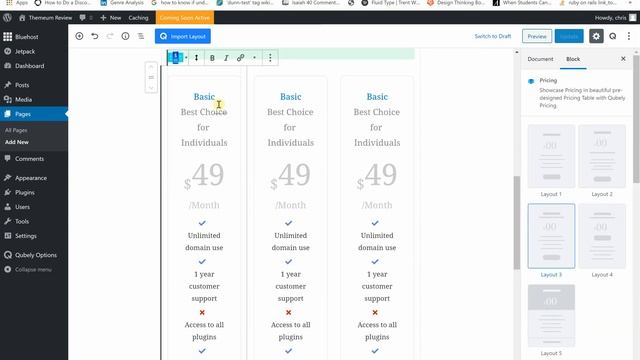Click first column Basic title text
The width and height of the screenshot is (640, 360).
pyautogui.click(x=204, y=97)
